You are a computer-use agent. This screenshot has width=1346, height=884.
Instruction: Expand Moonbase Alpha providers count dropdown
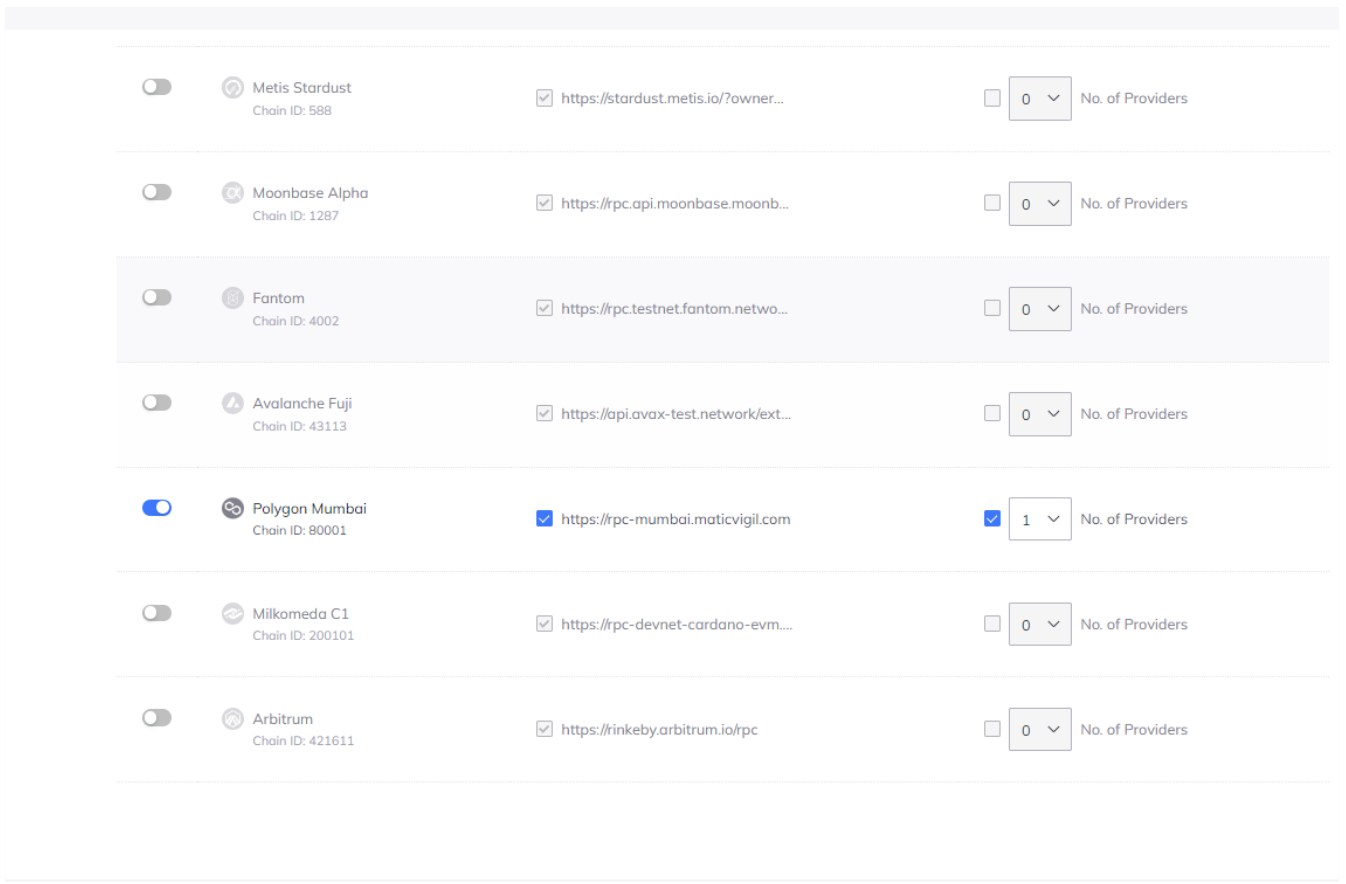click(1039, 203)
